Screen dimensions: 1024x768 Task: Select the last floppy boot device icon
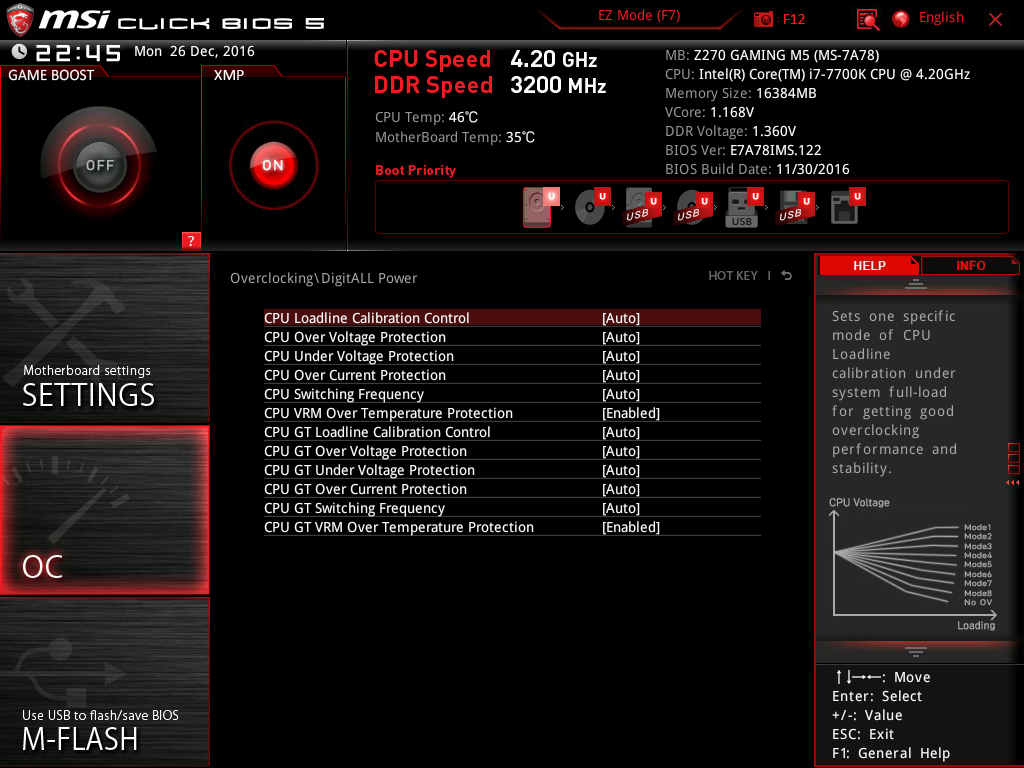tap(847, 207)
